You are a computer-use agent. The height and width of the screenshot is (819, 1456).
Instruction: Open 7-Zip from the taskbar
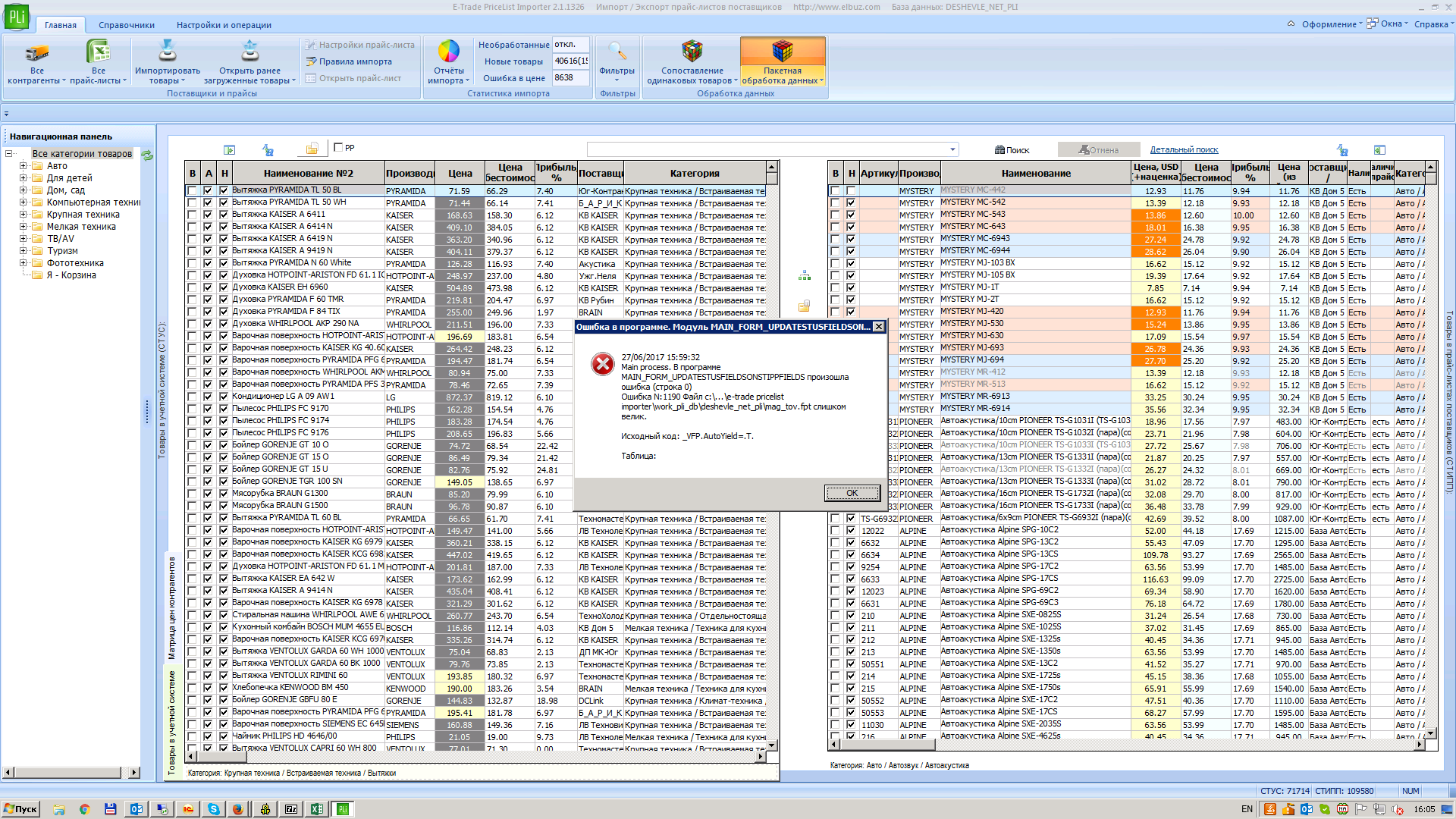tap(291, 809)
